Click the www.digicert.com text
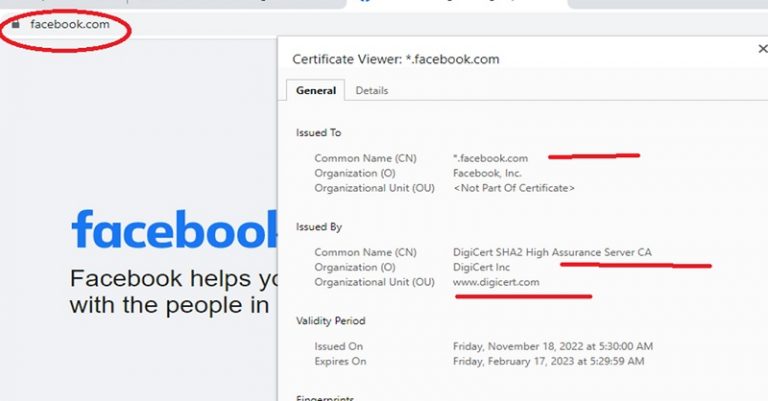 (x=496, y=282)
